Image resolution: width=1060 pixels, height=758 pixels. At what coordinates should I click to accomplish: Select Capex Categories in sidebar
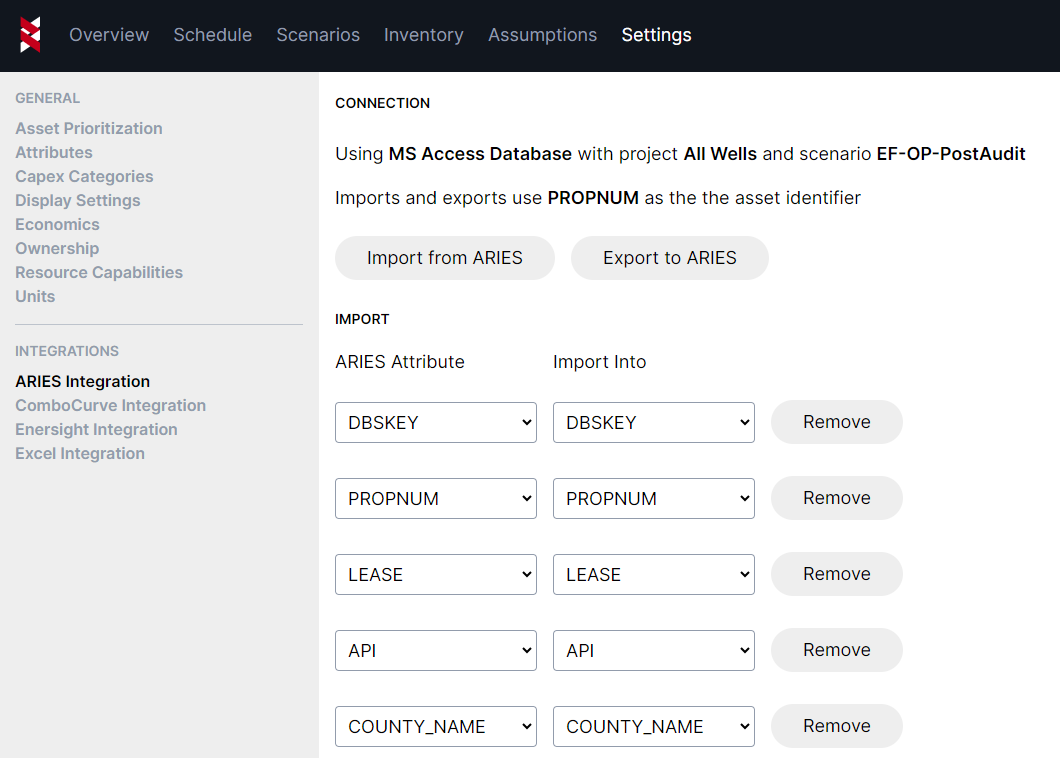(x=84, y=176)
